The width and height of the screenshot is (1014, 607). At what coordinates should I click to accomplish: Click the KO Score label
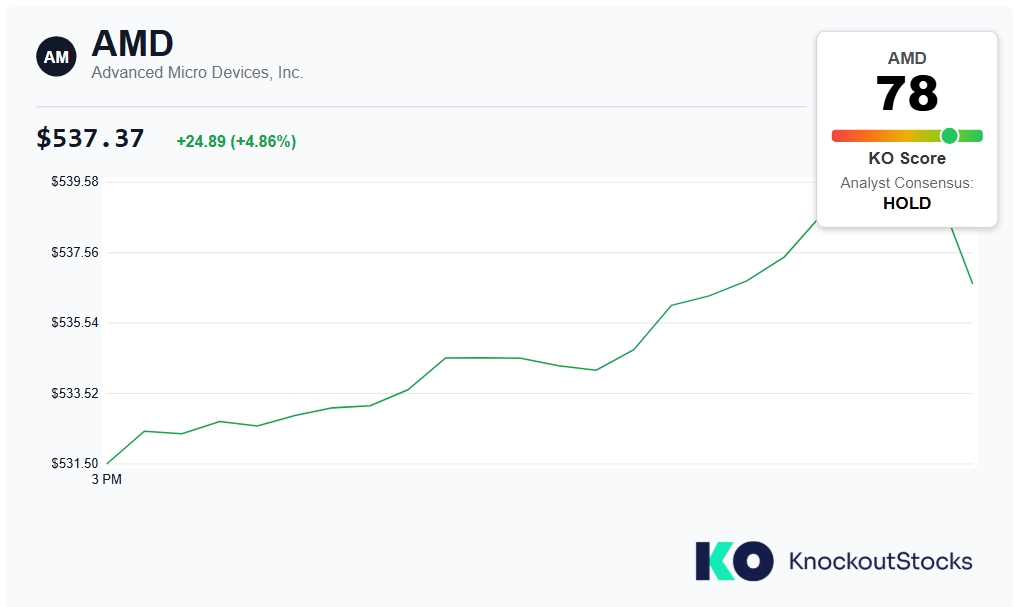click(x=907, y=158)
